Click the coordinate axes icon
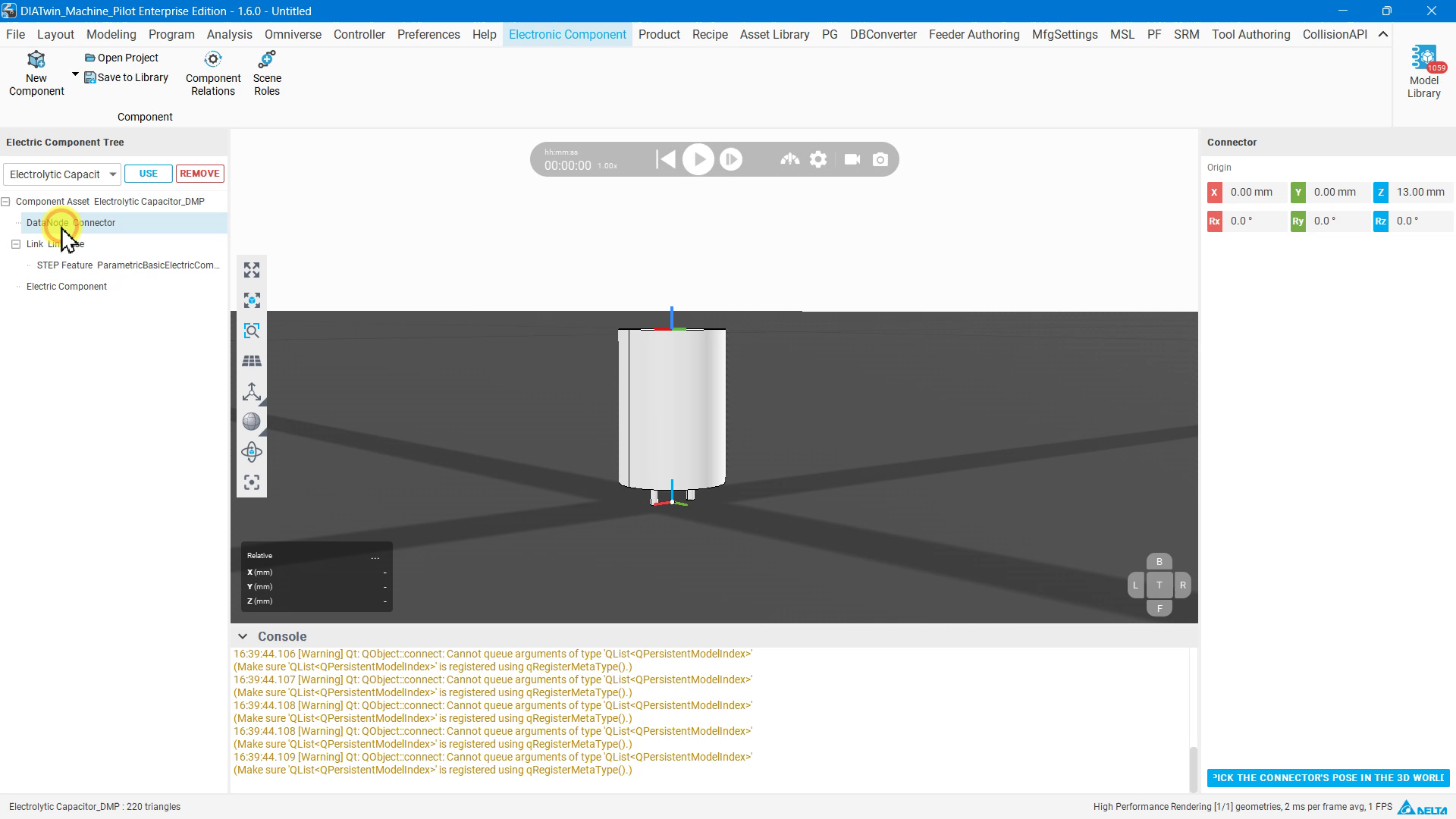This screenshot has height=819, width=1456. click(x=252, y=391)
